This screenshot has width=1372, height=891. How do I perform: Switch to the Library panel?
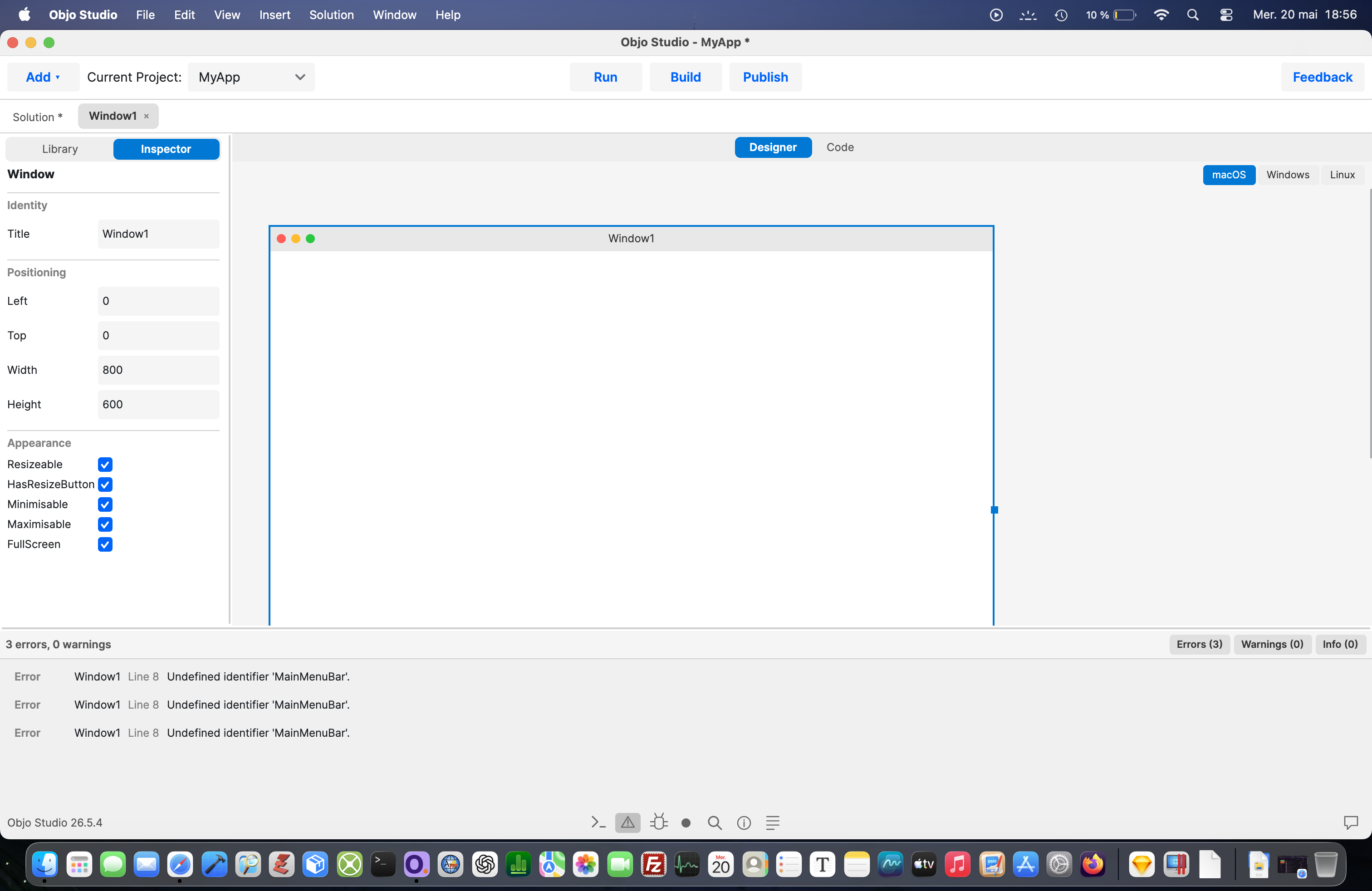60,149
